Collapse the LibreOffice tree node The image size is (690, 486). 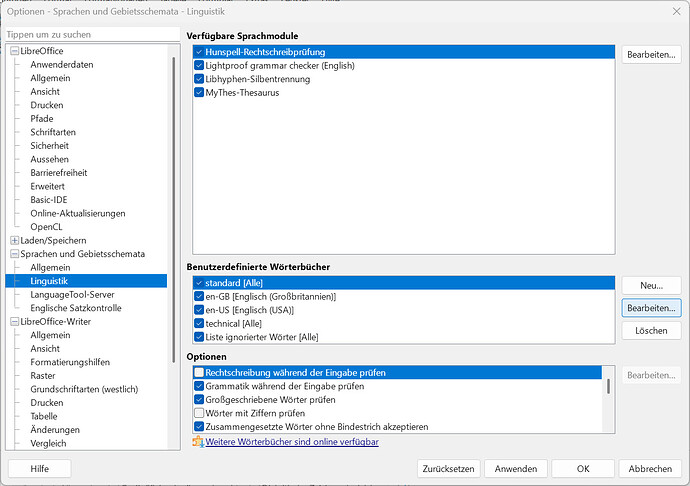(x=14, y=51)
